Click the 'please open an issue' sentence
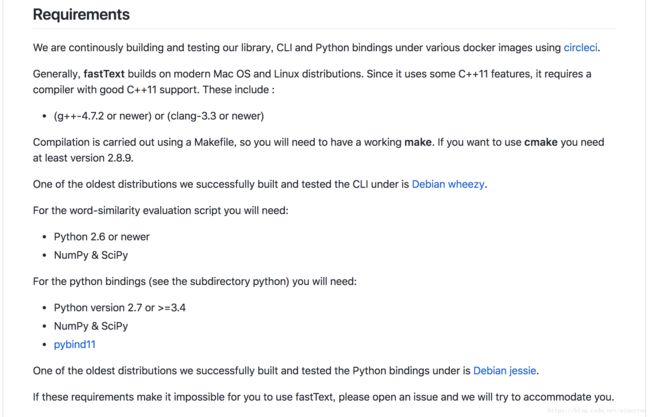 [x=323, y=397]
